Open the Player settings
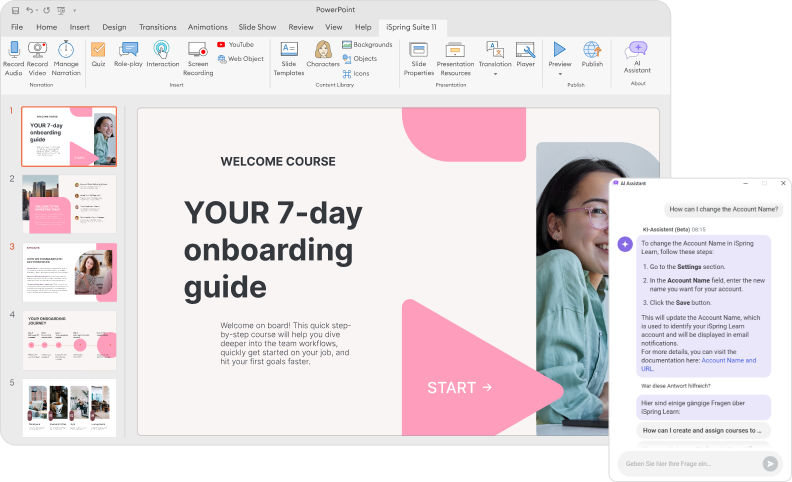The height and width of the screenshot is (482, 792). tap(525, 55)
